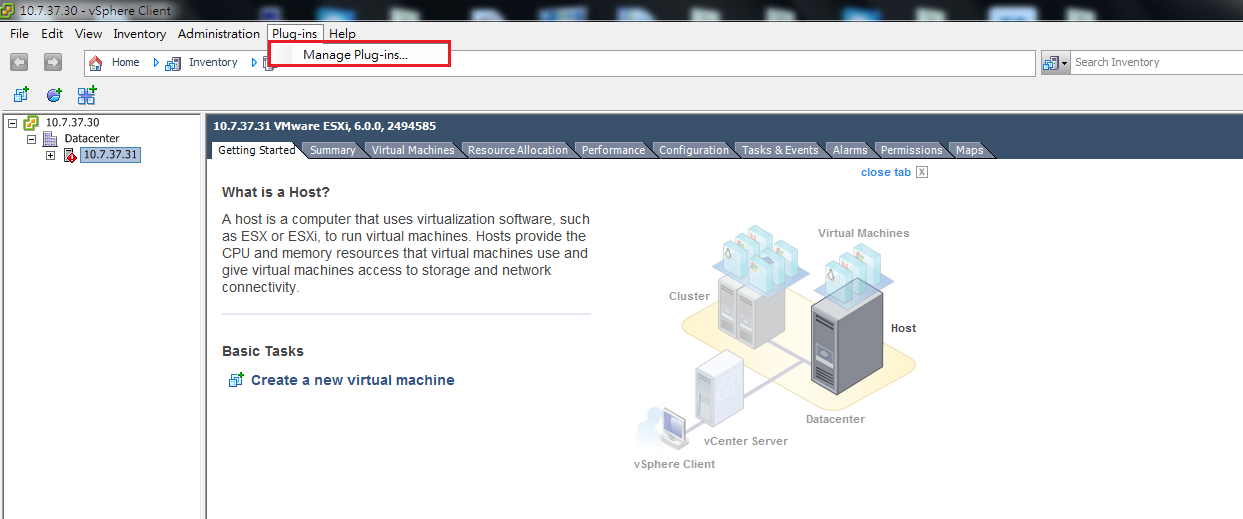Click the Home breadcrumb label
Image resolution: width=1243 pixels, height=519 pixels.
click(x=125, y=62)
